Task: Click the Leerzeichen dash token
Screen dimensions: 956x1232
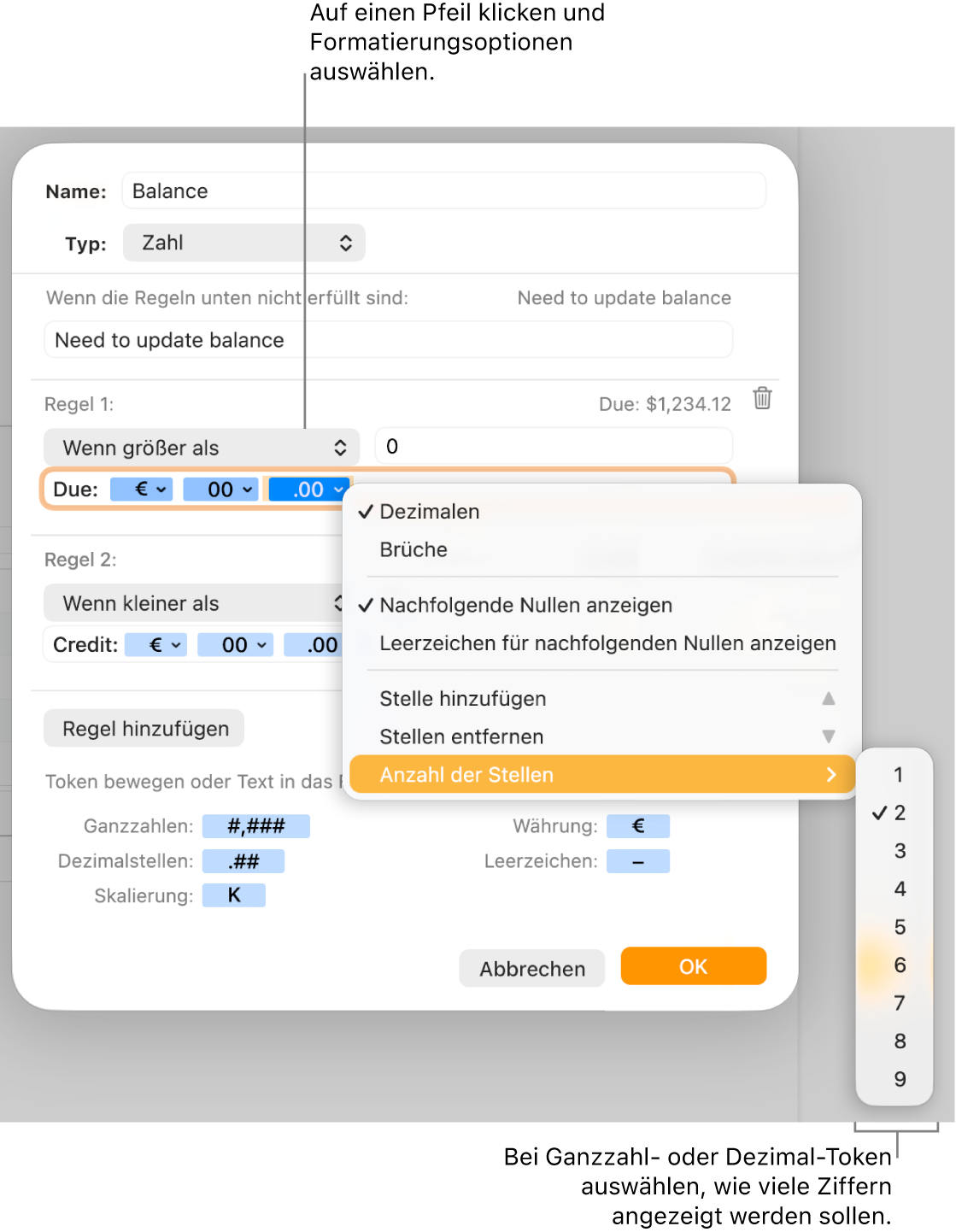Action: pos(638,861)
